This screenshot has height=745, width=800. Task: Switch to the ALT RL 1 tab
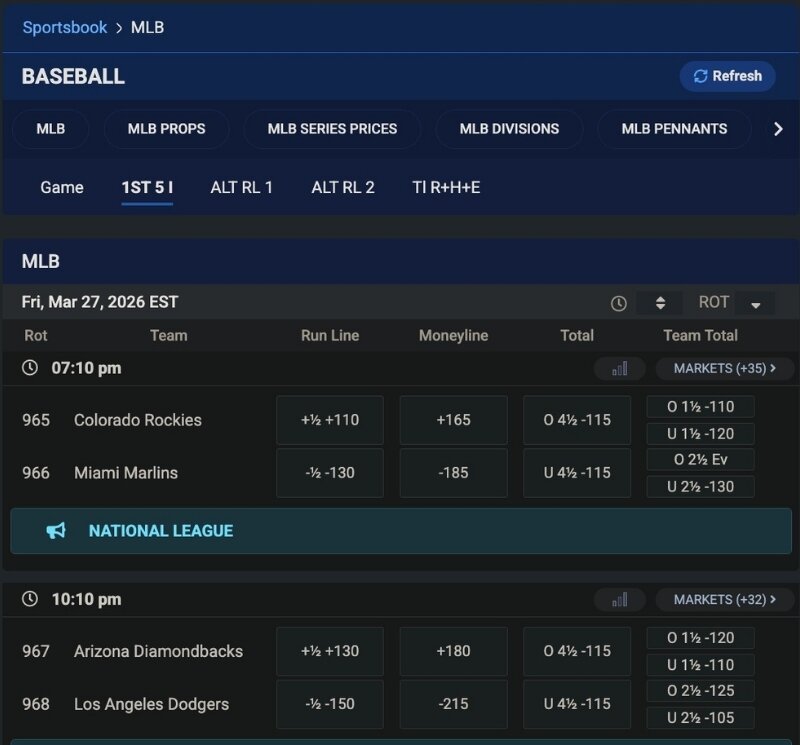[242, 187]
